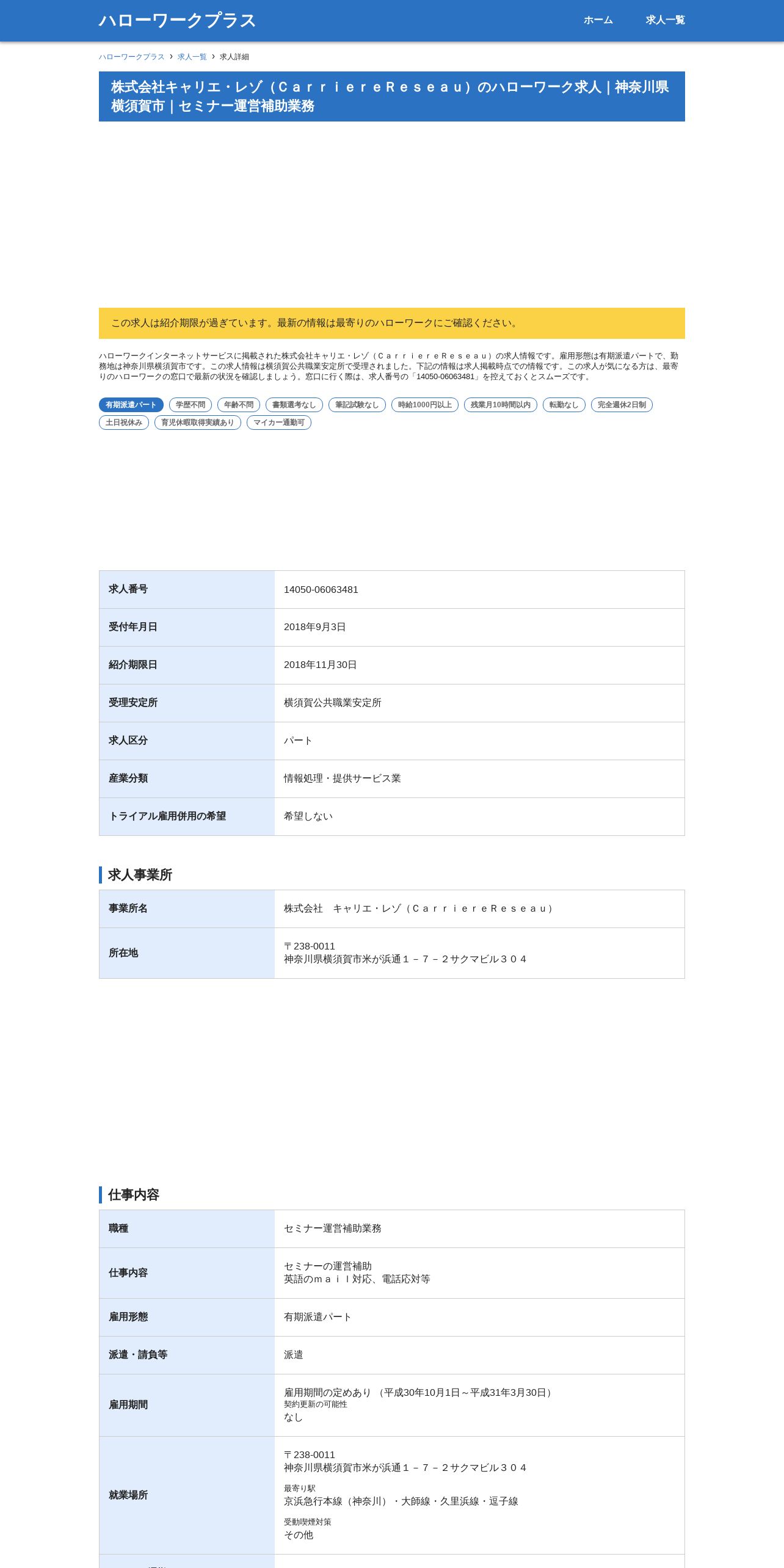Screen dimensions: 784x1568
Task: Click the deadline 2018年11月30日
Action: 321,665
